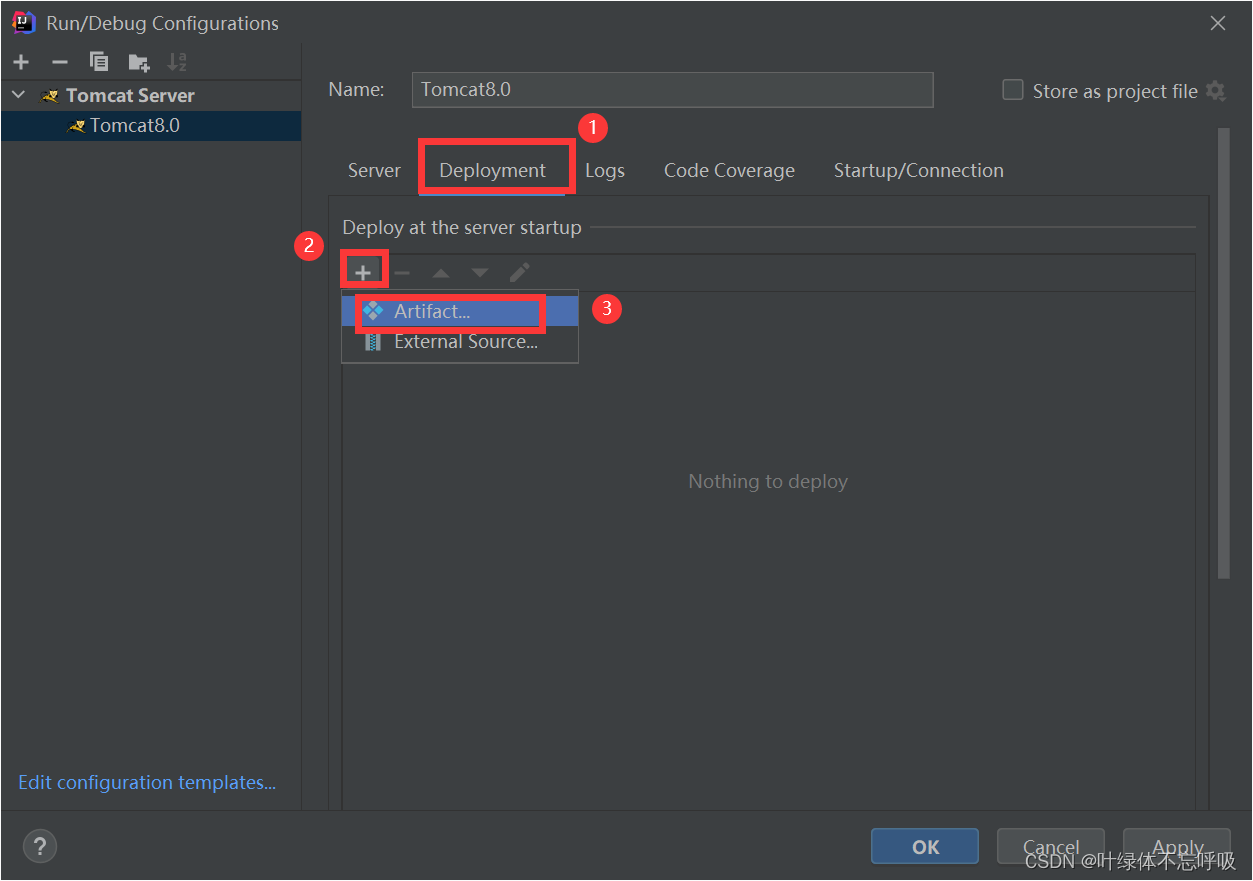Viewport: 1253px width, 881px height.
Task: Sort configurations alphabetically
Action: (x=177, y=62)
